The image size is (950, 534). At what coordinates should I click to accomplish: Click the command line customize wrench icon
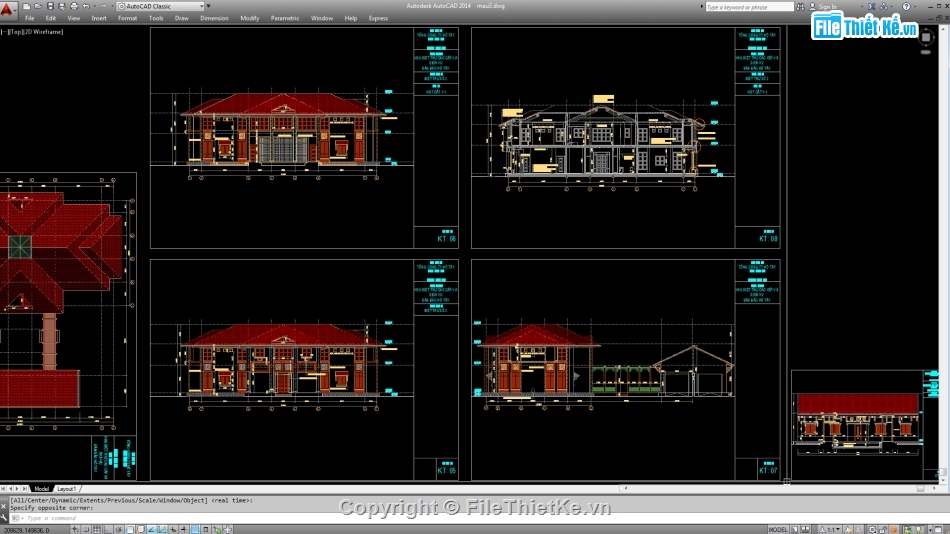[4, 517]
